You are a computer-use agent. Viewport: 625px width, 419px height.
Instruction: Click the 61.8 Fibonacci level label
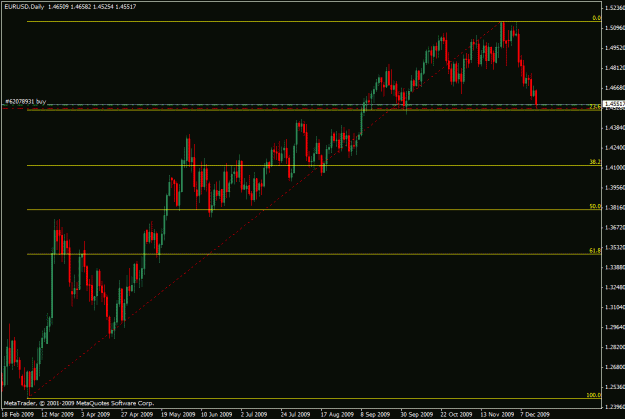pyautogui.click(x=595, y=250)
